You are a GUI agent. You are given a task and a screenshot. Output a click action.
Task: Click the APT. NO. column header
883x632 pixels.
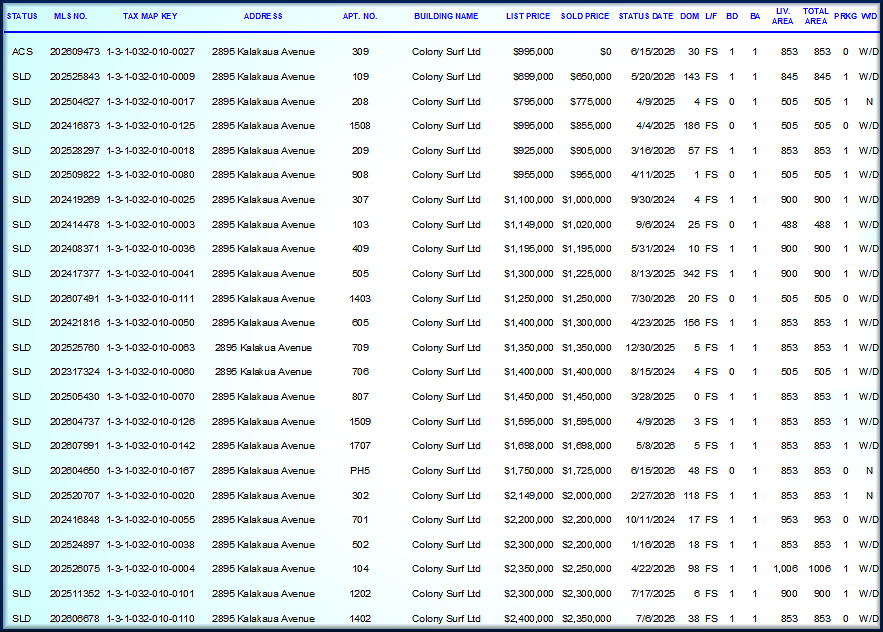click(x=360, y=16)
